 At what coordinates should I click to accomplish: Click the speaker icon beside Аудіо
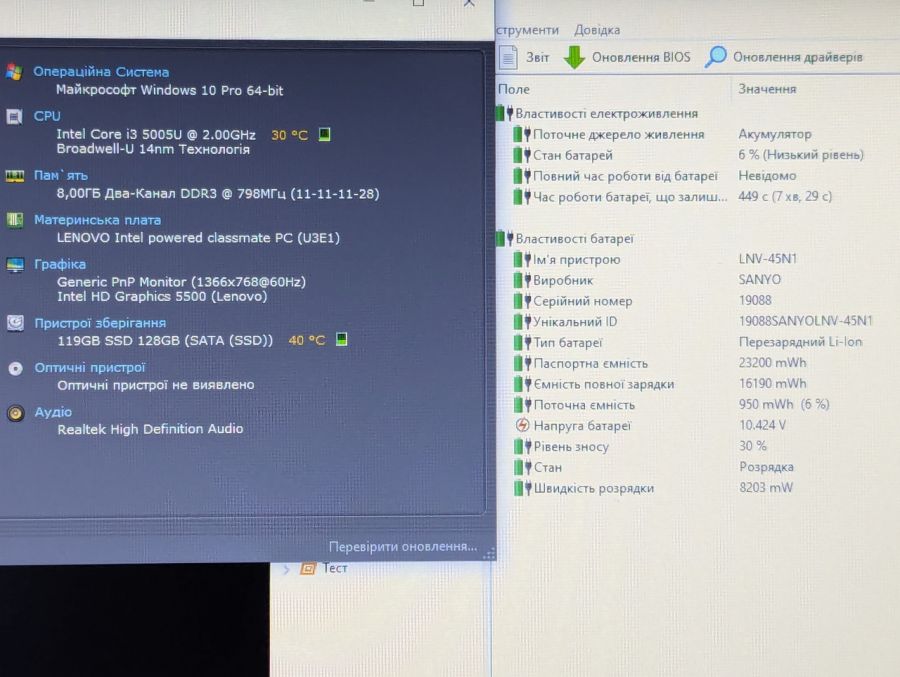tap(15, 413)
